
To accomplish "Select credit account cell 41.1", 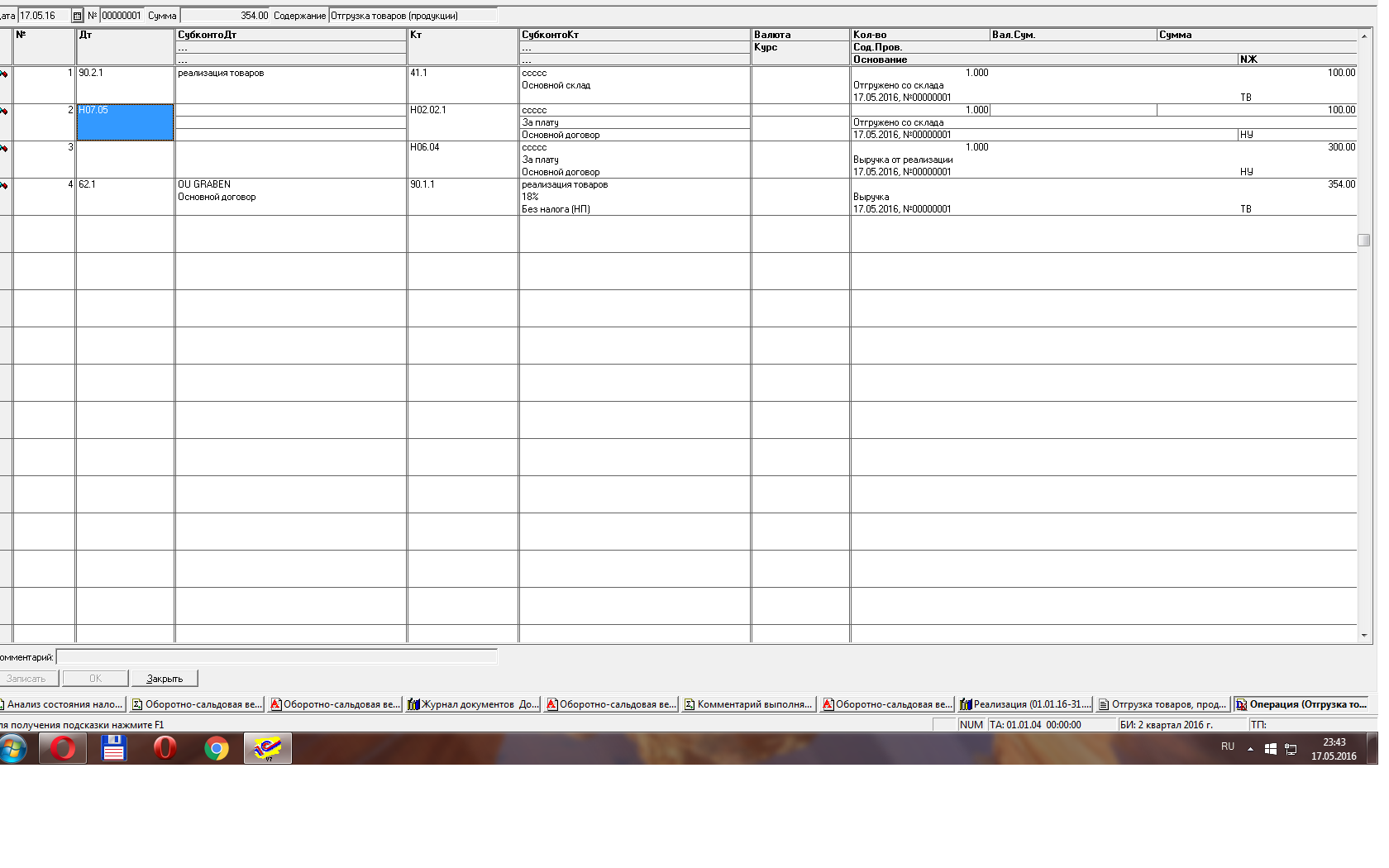I will 462,85.
